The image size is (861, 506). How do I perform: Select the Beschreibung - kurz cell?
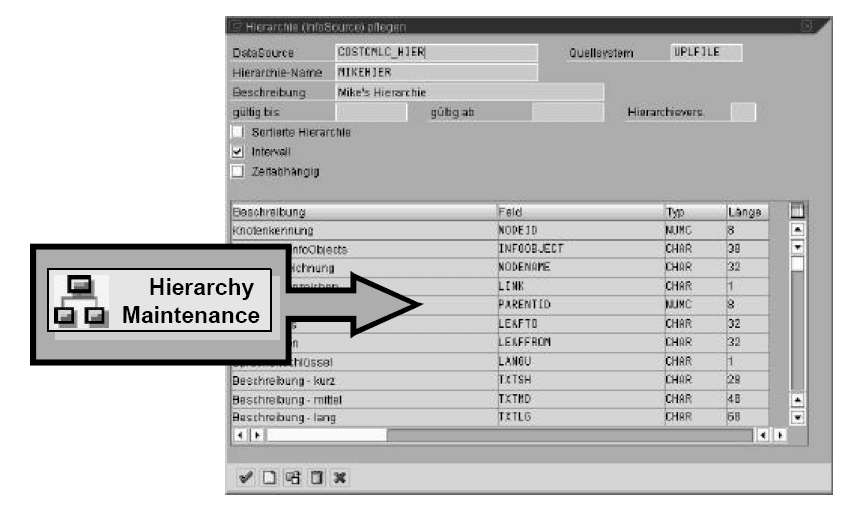[364, 380]
